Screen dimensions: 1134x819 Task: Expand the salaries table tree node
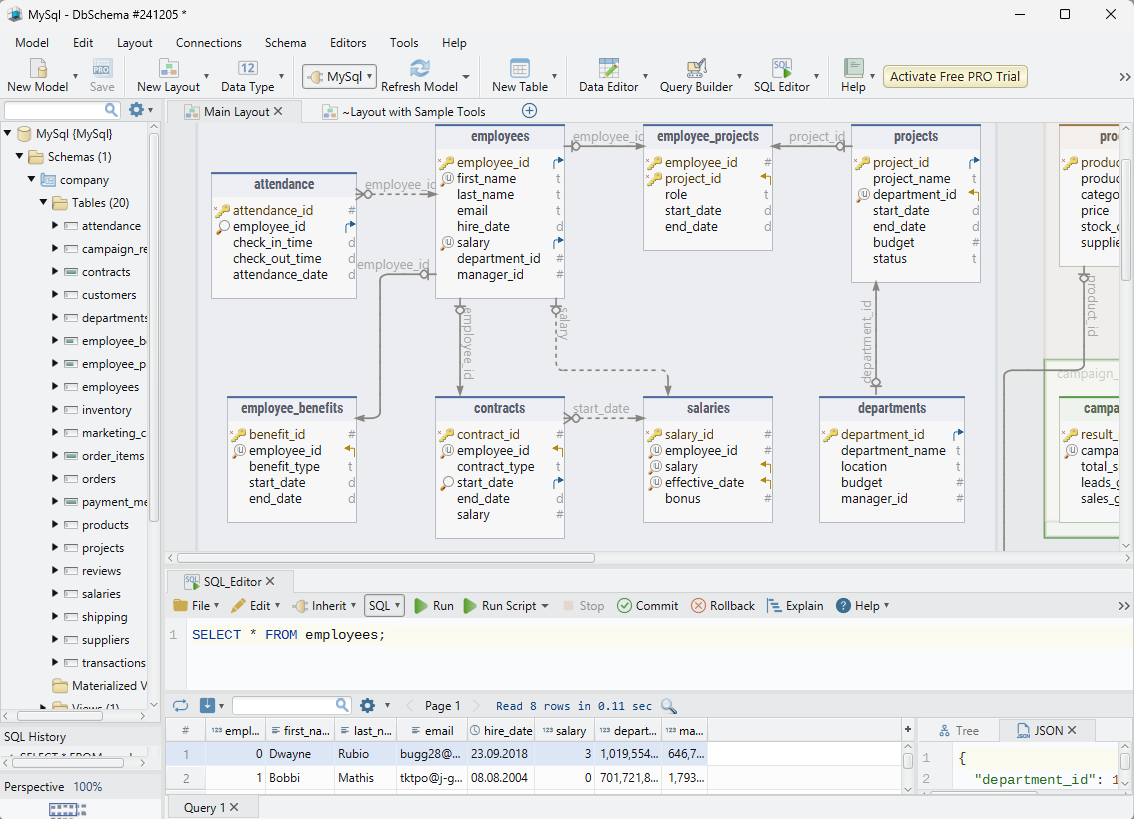point(55,593)
